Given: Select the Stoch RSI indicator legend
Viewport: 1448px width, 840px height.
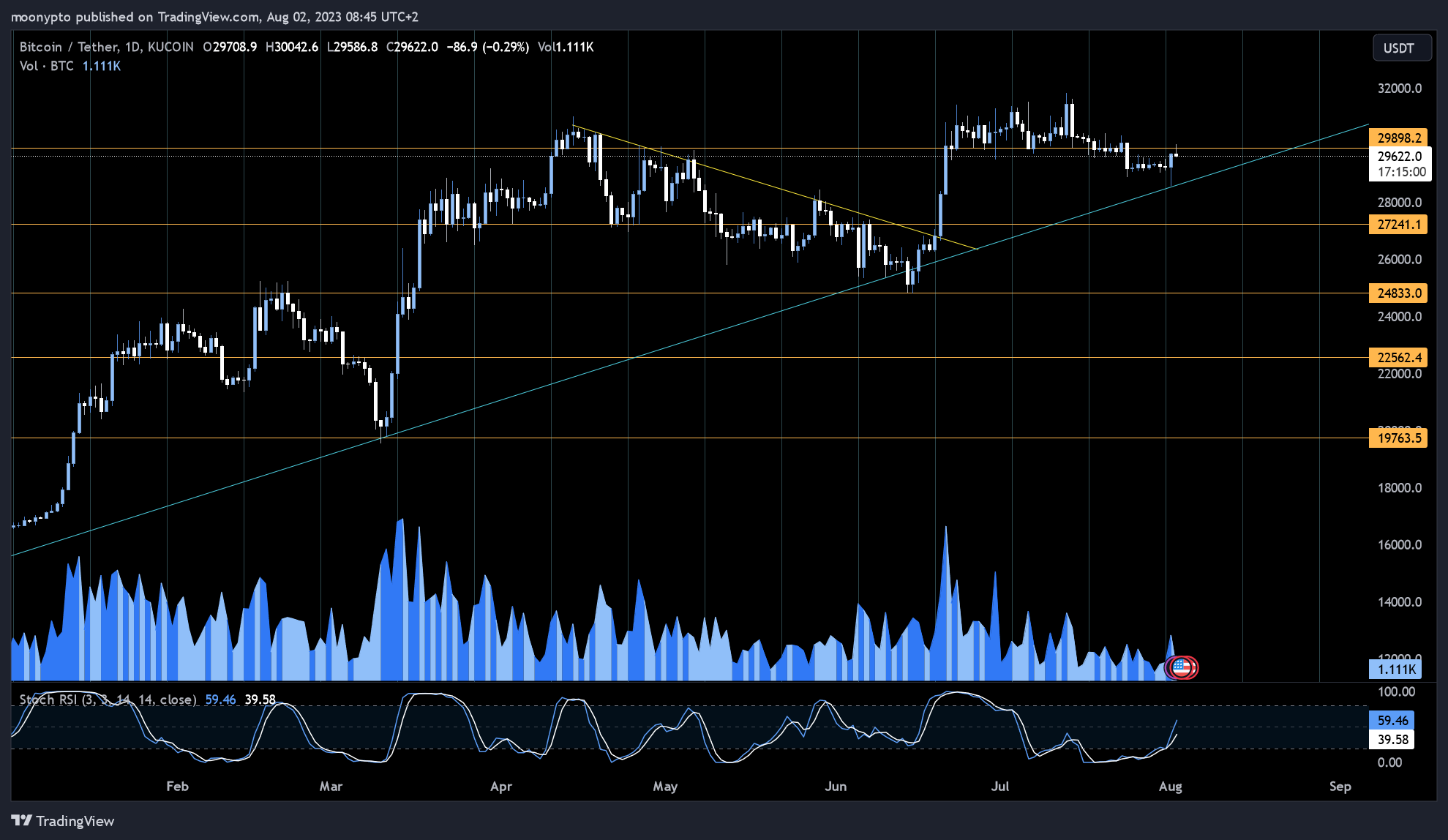Looking at the screenshot, I should pyautogui.click(x=108, y=700).
